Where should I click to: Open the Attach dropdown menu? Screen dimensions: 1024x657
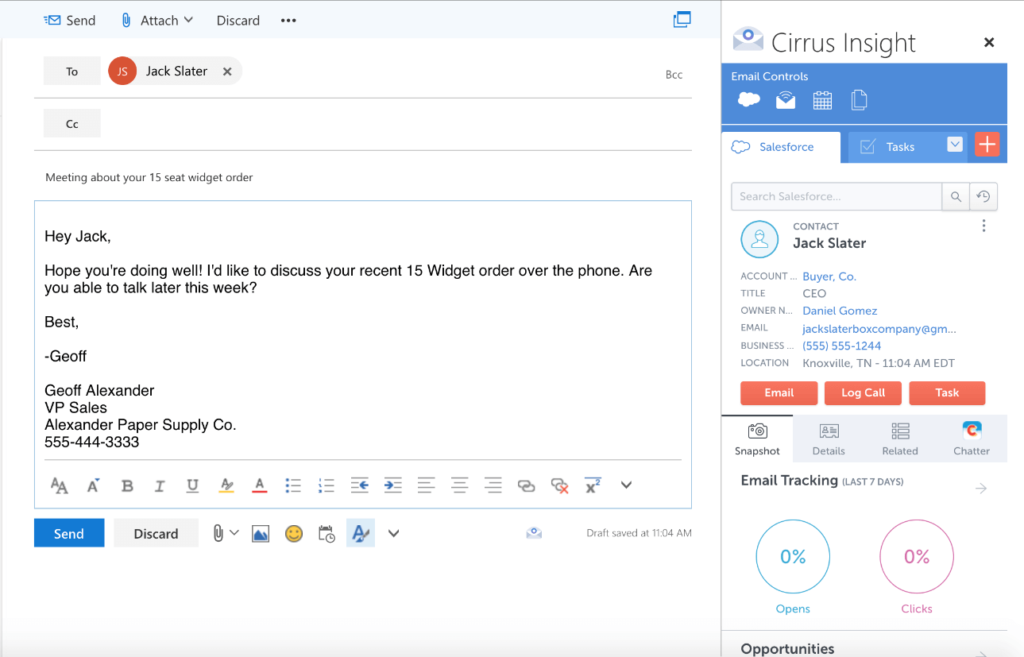point(157,20)
